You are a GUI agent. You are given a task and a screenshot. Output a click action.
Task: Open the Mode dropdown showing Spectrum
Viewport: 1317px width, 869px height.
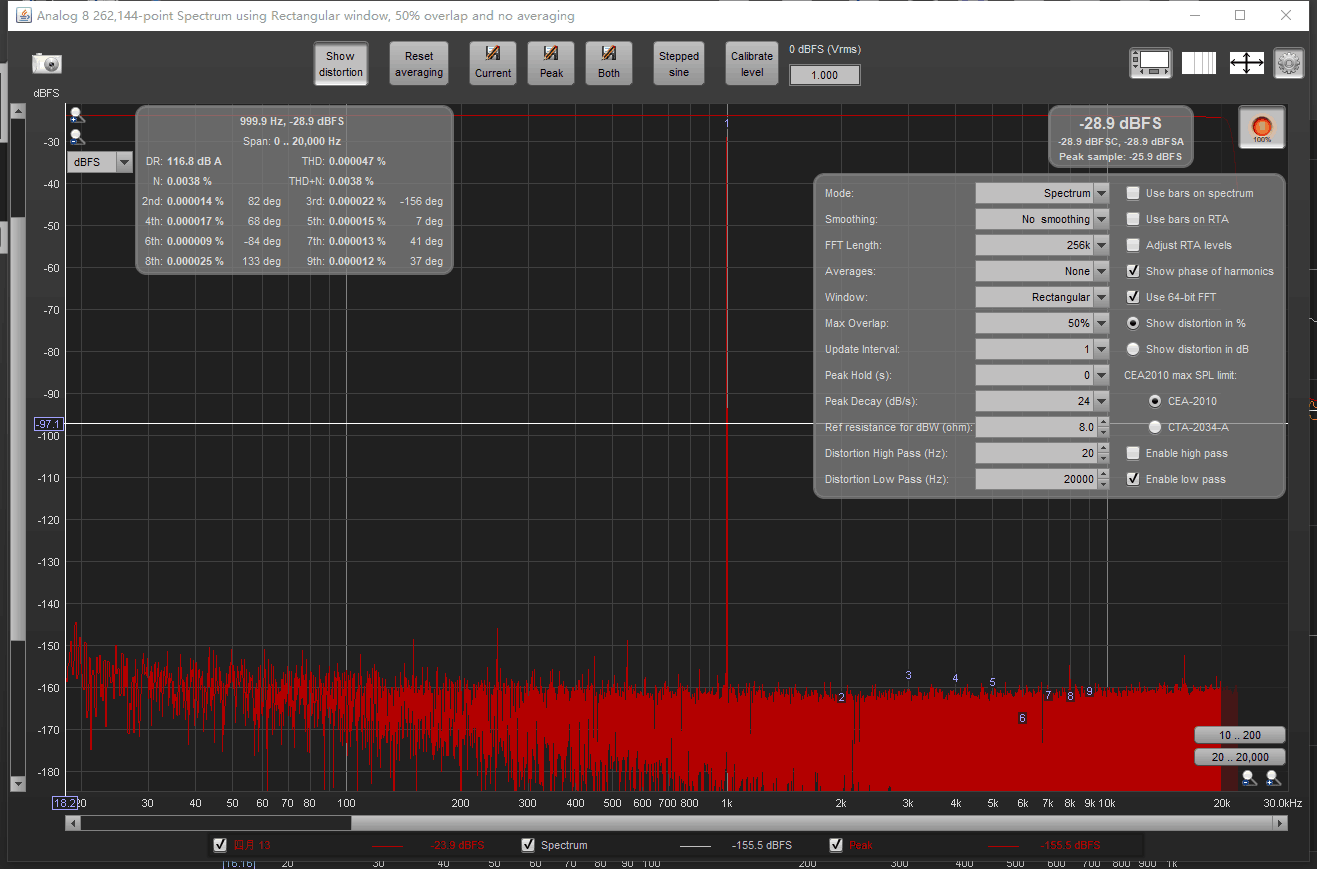1042,193
